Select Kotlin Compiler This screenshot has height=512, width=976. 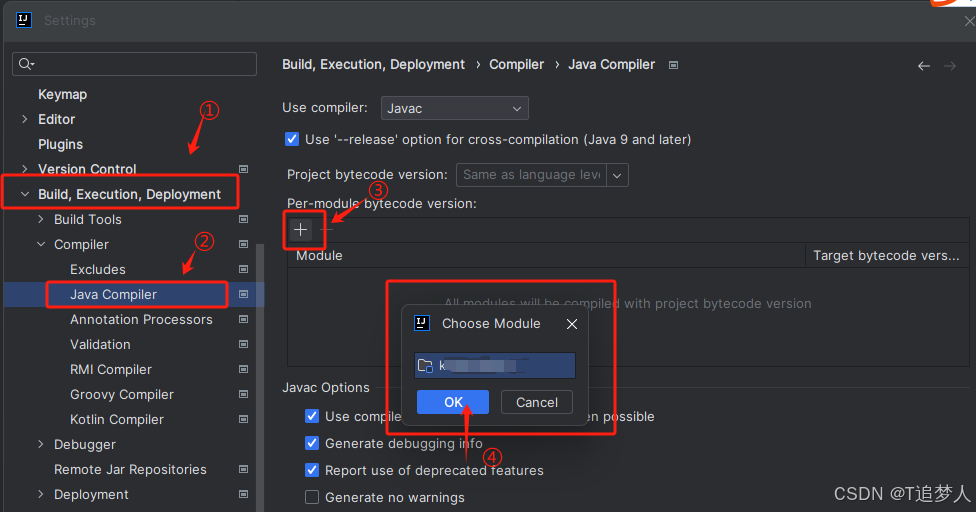tap(117, 419)
